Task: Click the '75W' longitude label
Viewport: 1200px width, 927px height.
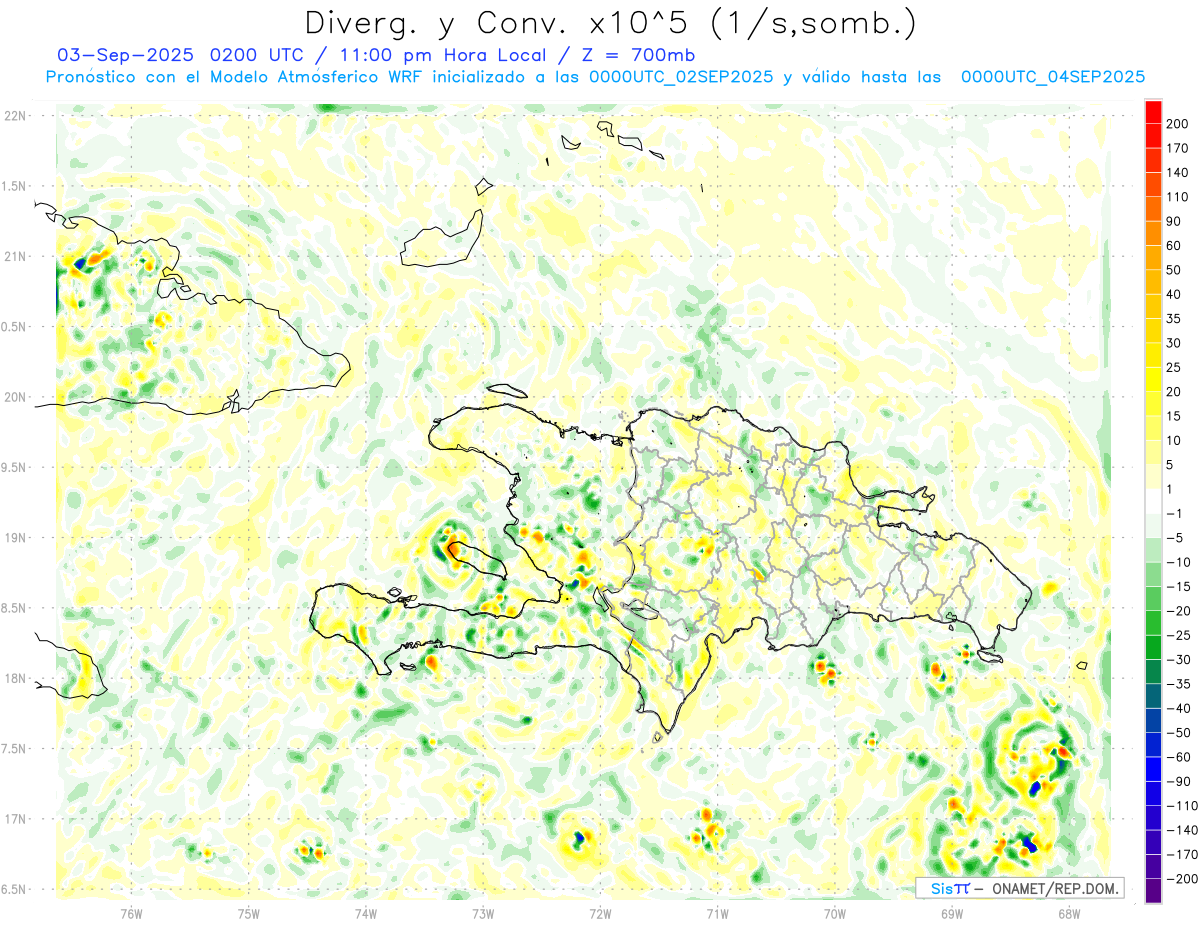Action: (x=248, y=913)
